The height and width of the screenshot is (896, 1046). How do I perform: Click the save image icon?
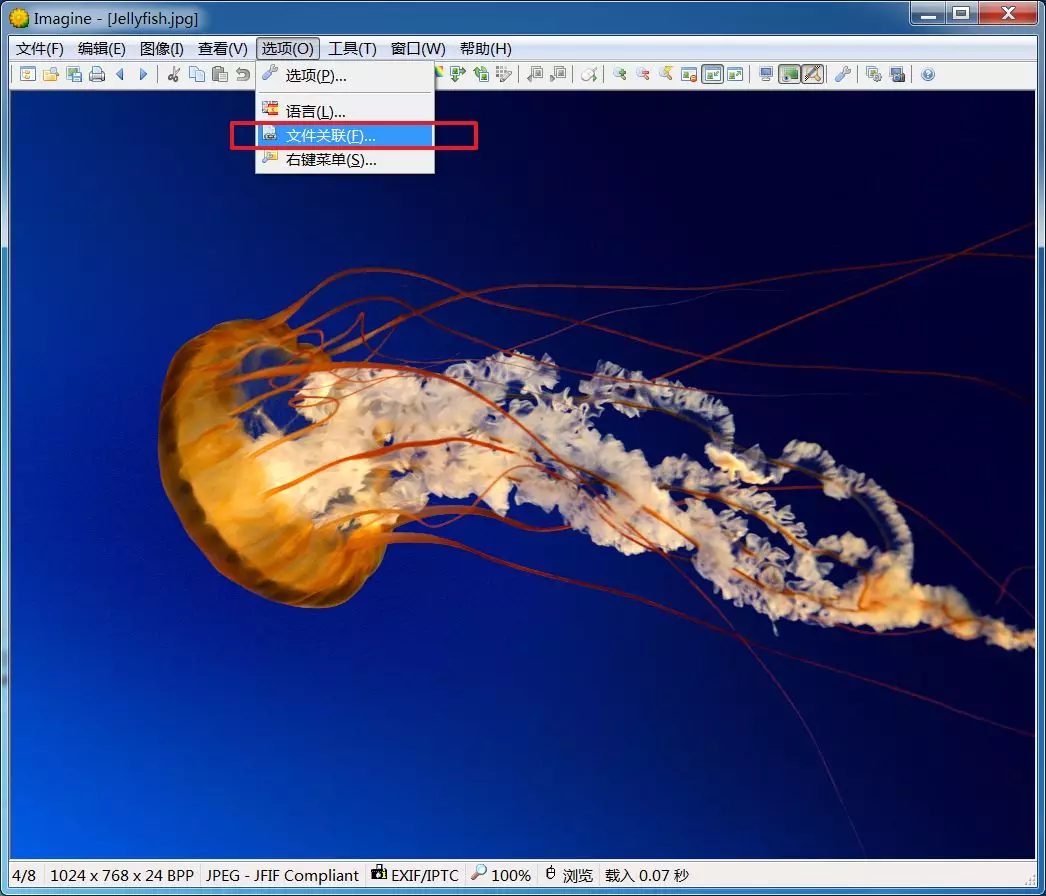pyautogui.click(x=74, y=75)
